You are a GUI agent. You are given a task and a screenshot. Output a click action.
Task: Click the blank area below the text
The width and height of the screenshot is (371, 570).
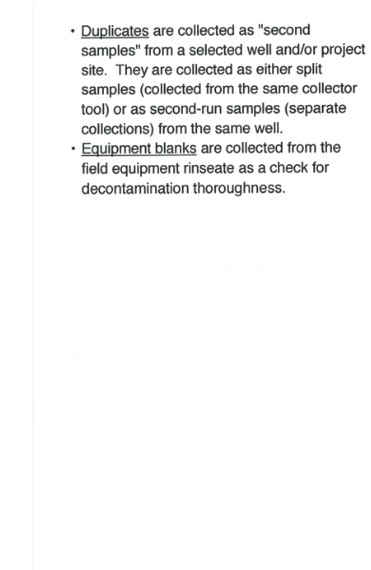pyautogui.click(x=202, y=364)
